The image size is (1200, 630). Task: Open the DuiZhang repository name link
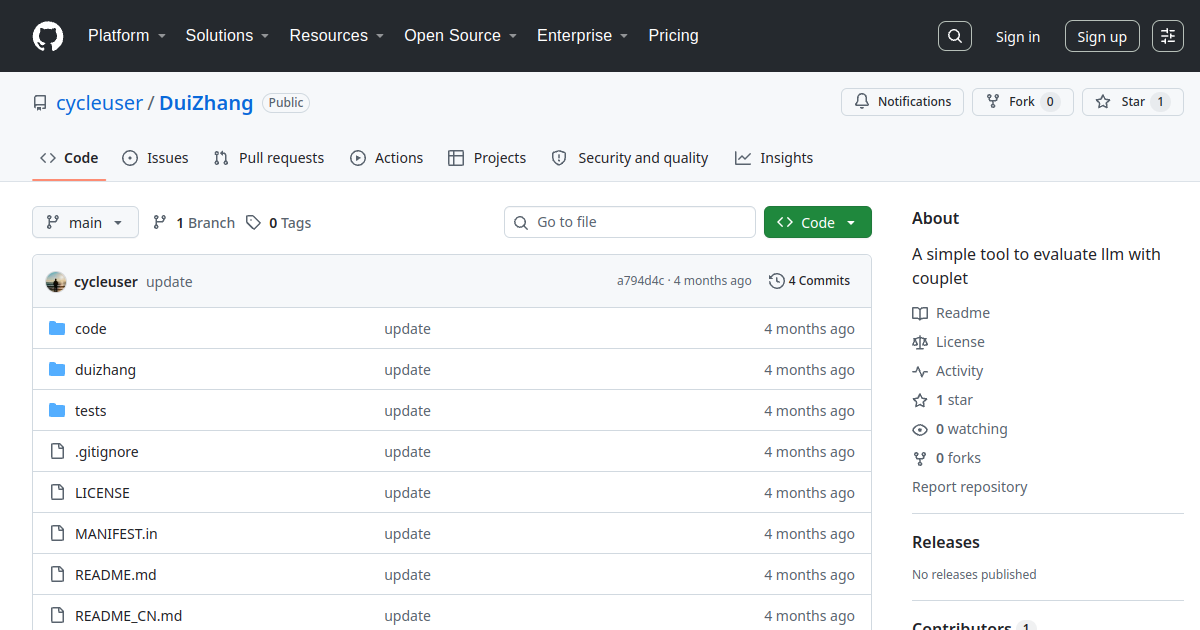click(206, 103)
